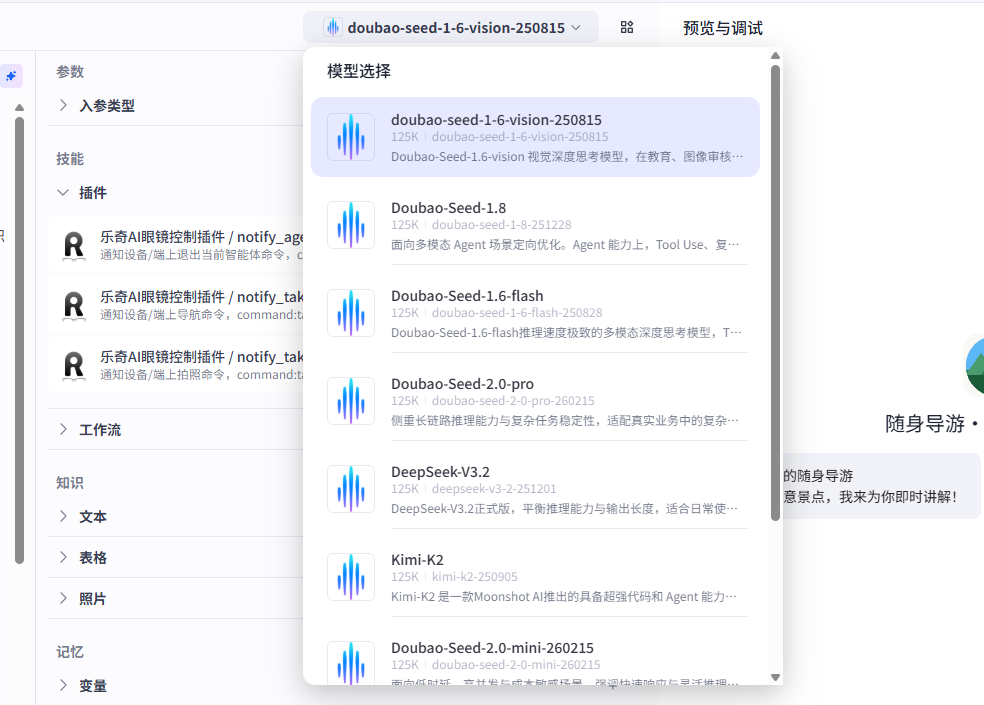The height and width of the screenshot is (705, 984).
Task: Open the notify_tak photo command plugin
Action: point(176,365)
